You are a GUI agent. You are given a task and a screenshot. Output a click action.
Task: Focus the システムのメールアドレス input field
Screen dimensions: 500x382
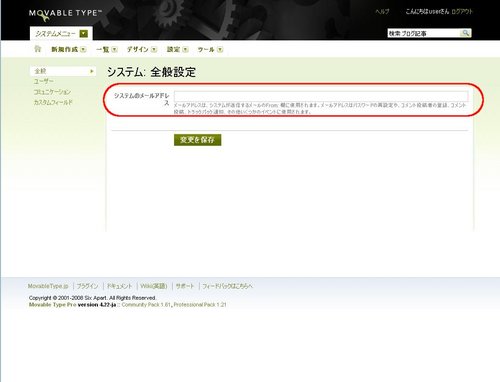(x=321, y=96)
